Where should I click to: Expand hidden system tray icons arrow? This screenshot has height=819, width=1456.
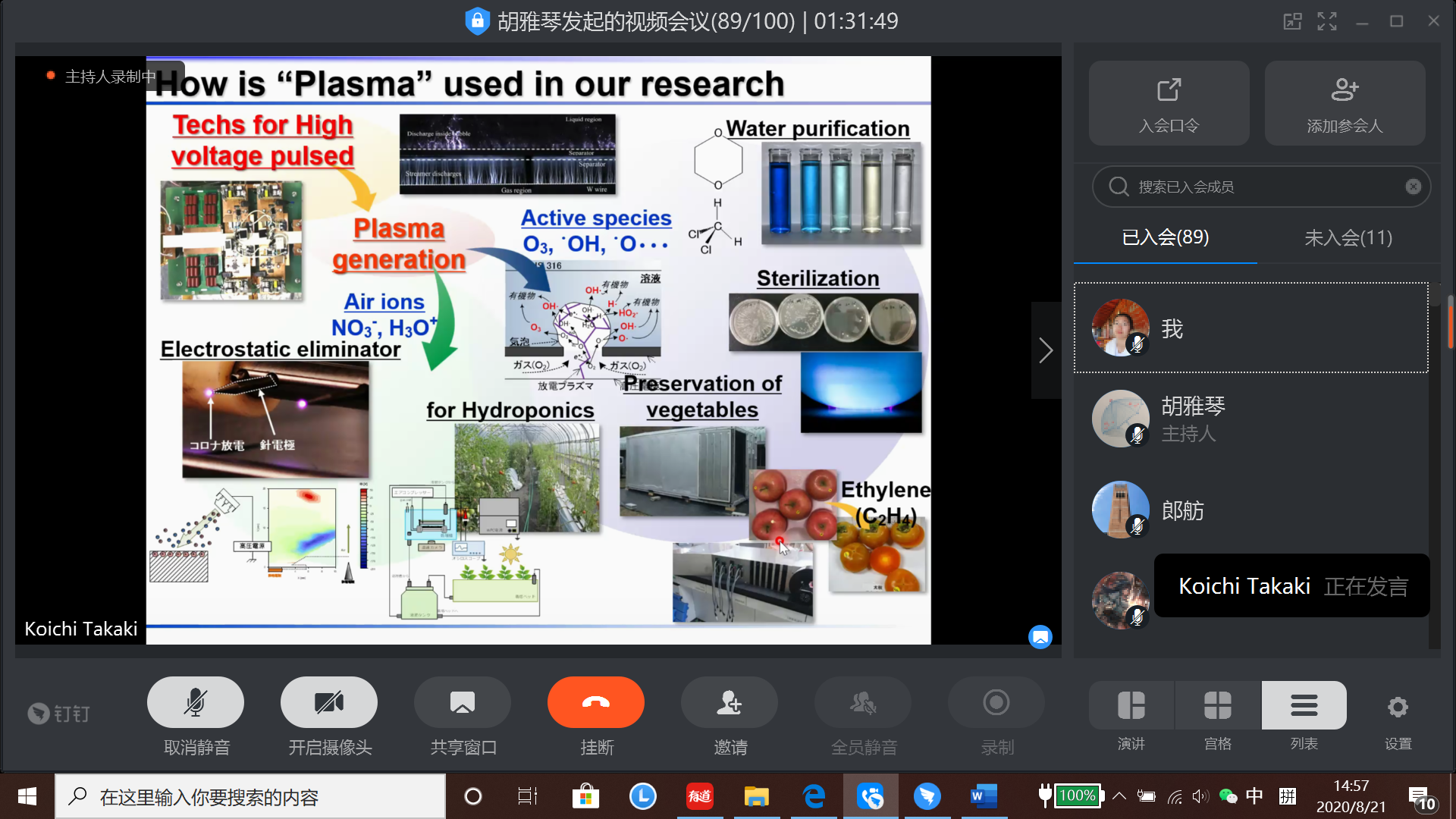coord(1119,796)
